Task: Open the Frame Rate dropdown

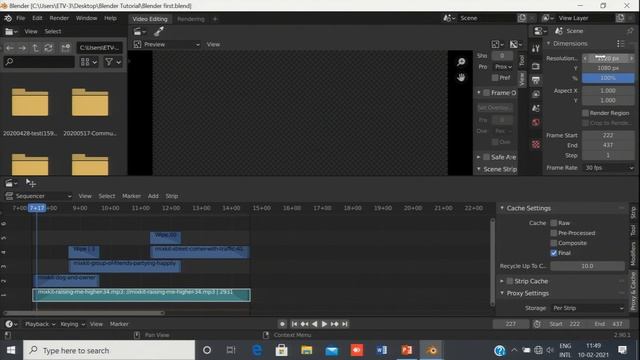Action: tap(608, 168)
